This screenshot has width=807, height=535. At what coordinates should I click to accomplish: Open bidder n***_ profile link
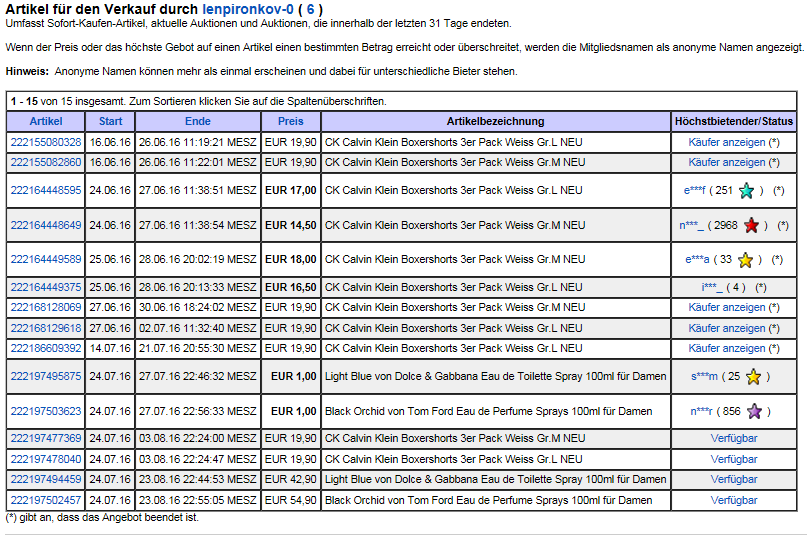[x=691, y=225]
